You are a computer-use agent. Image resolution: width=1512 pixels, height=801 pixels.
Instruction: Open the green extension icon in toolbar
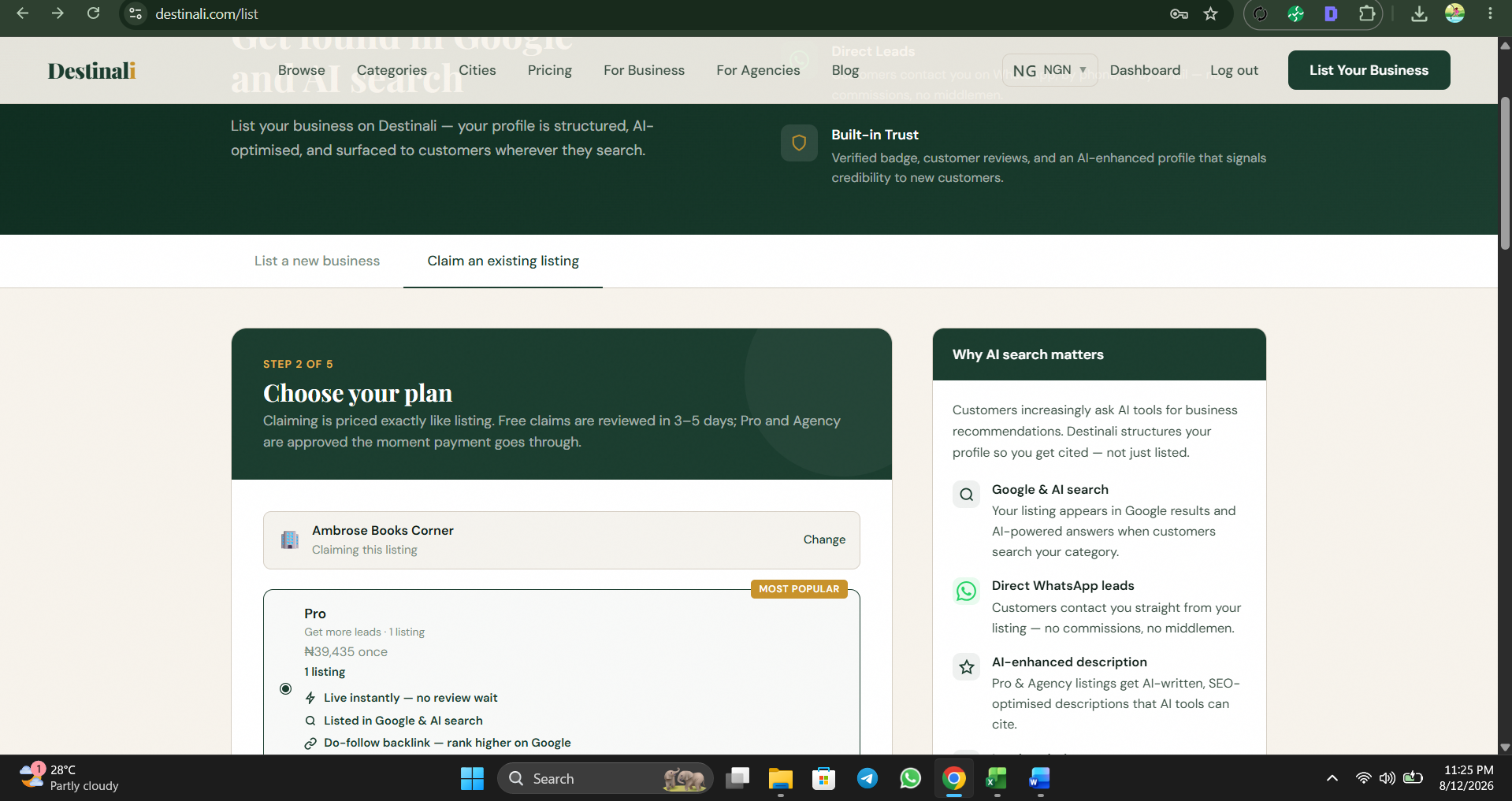pos(1295,13)
